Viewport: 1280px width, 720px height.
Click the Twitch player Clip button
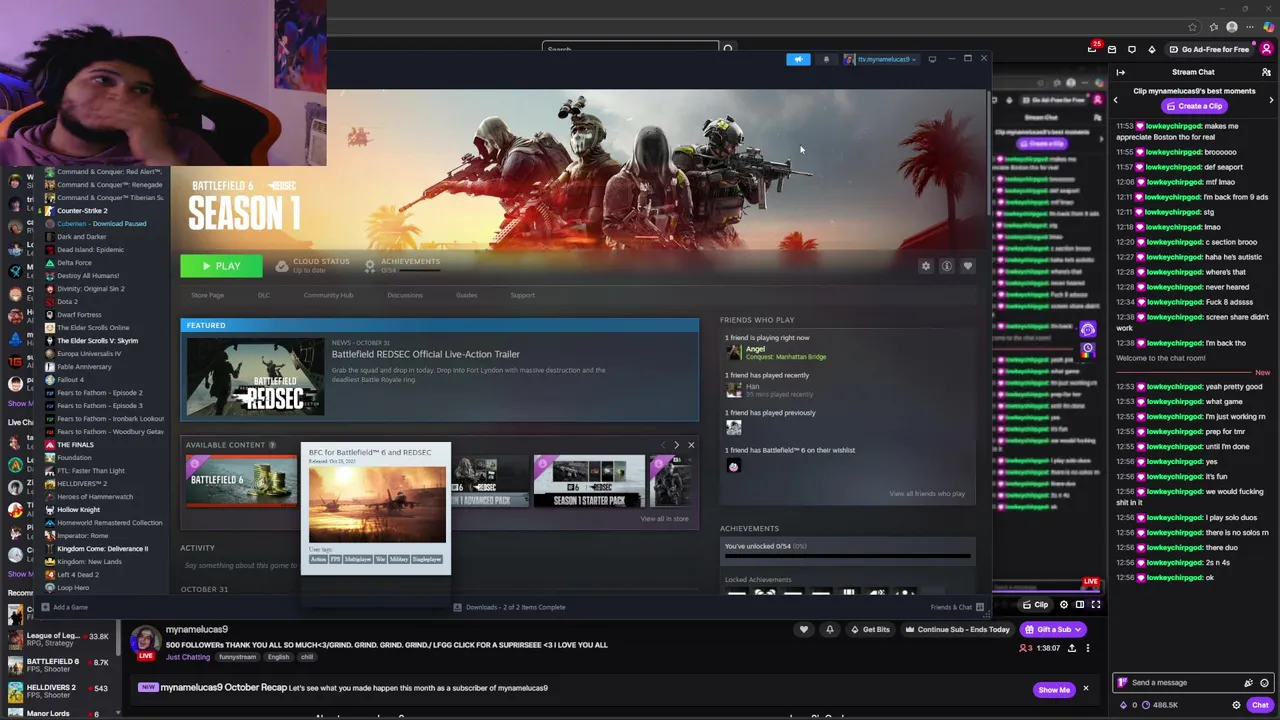(x=1035, y=604)
